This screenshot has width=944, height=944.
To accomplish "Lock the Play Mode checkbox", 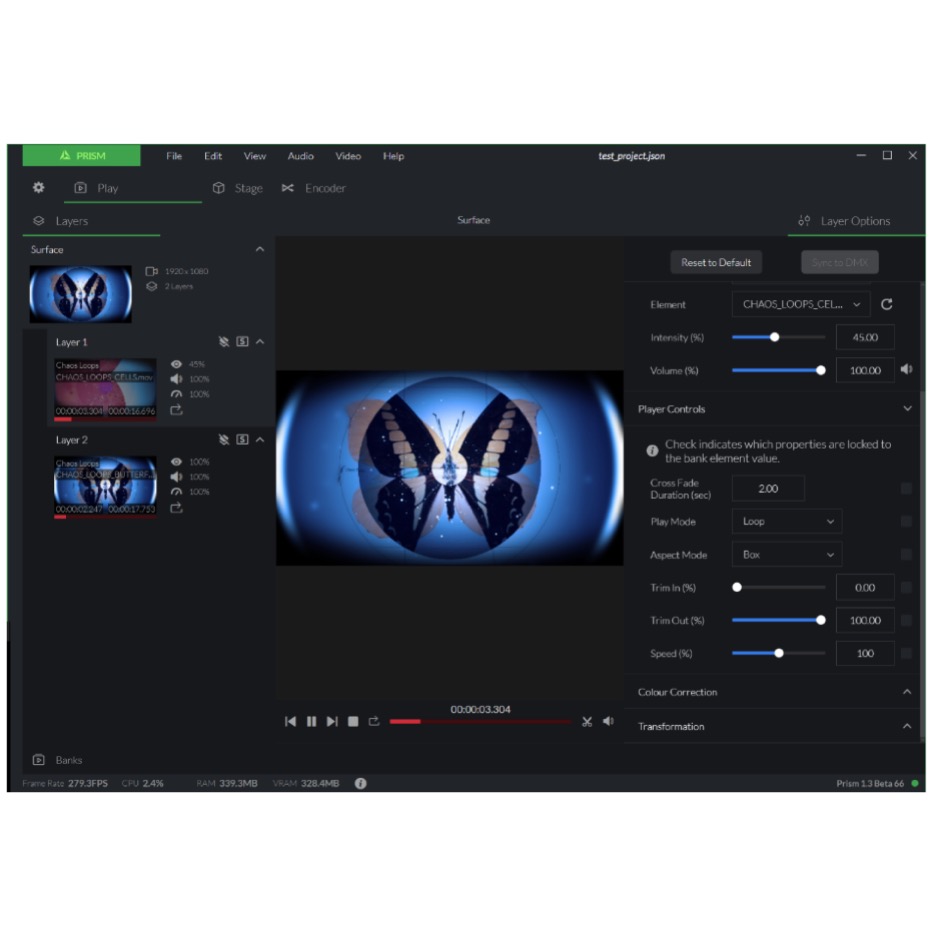I will [x=906, y=522].
